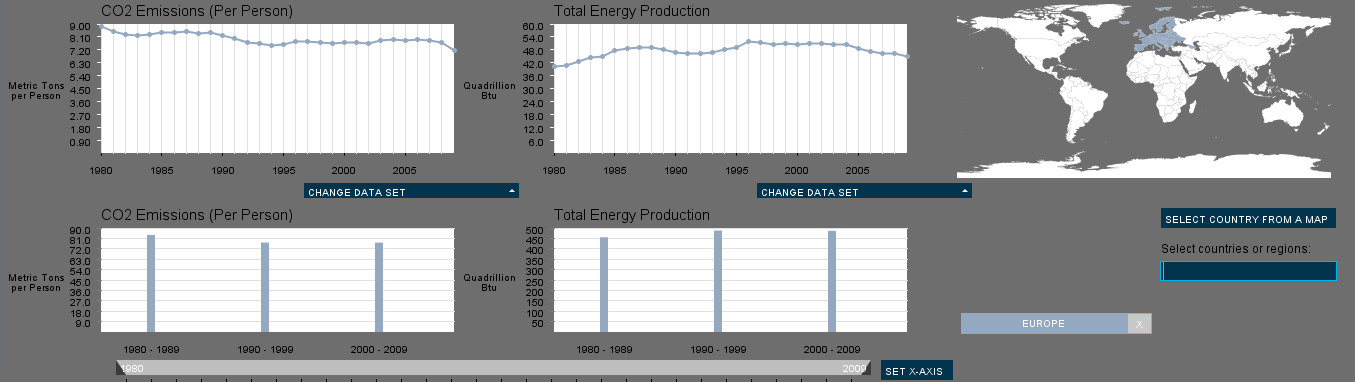The image size is (1355, 382).
Task: Click the CO2 Emissions bar chart title
Action: pos(197,215)
